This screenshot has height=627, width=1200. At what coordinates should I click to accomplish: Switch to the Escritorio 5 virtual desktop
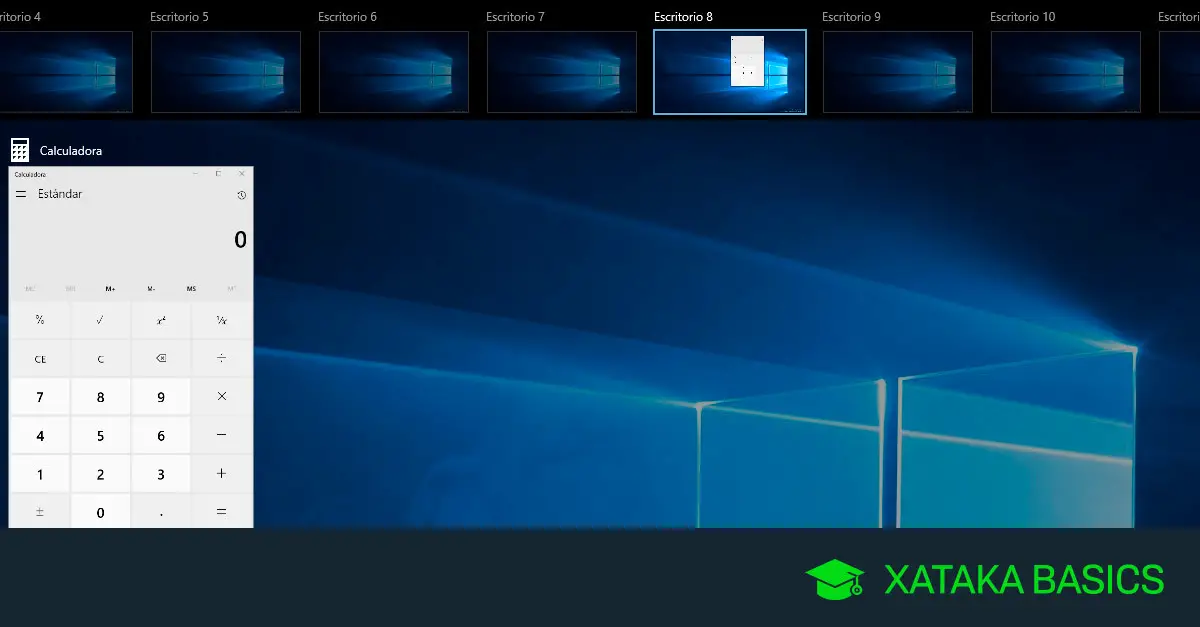(x=226, y=71)
